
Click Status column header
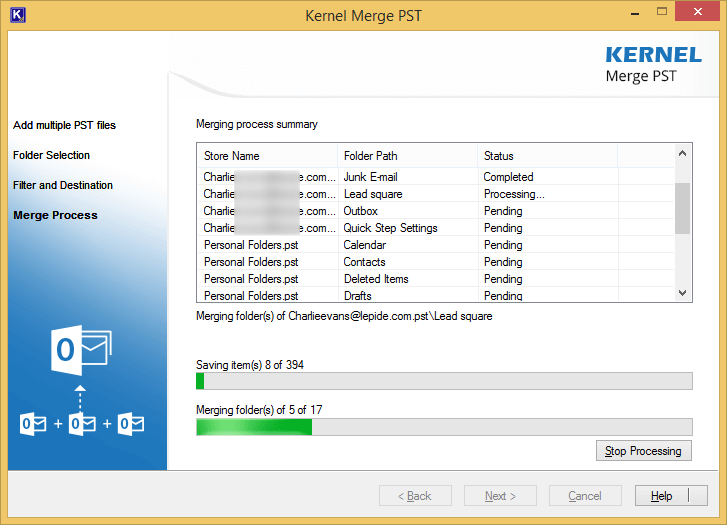click(548, 156)
